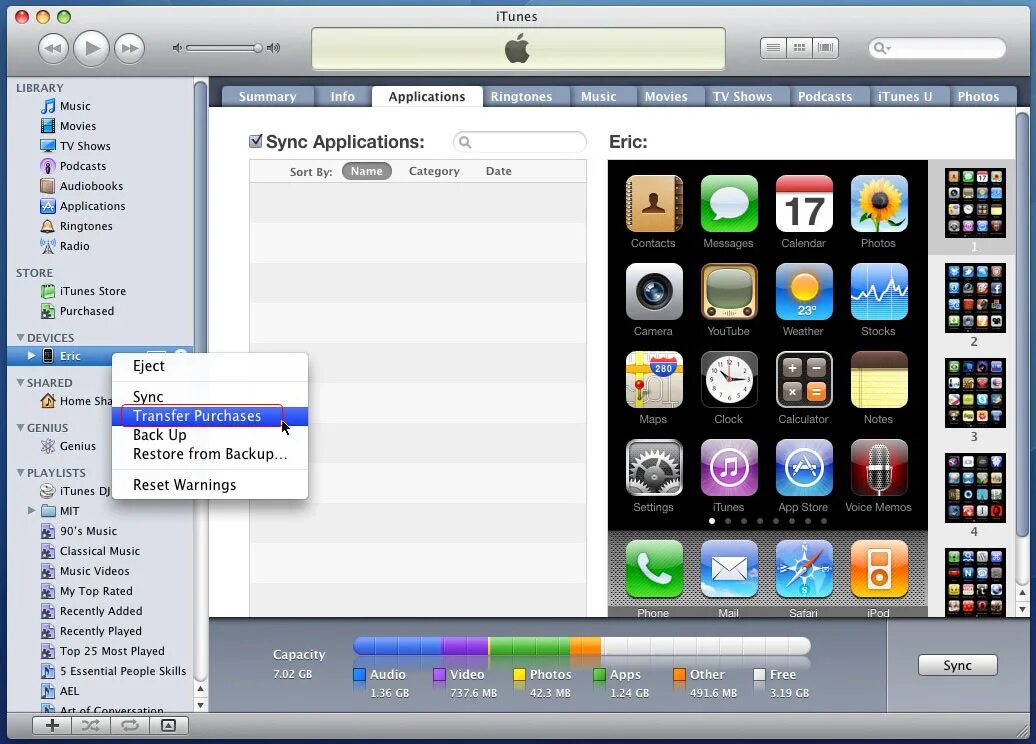Sort applications by Date
This screenshot has width=1036, height=744.
point(499,171)
